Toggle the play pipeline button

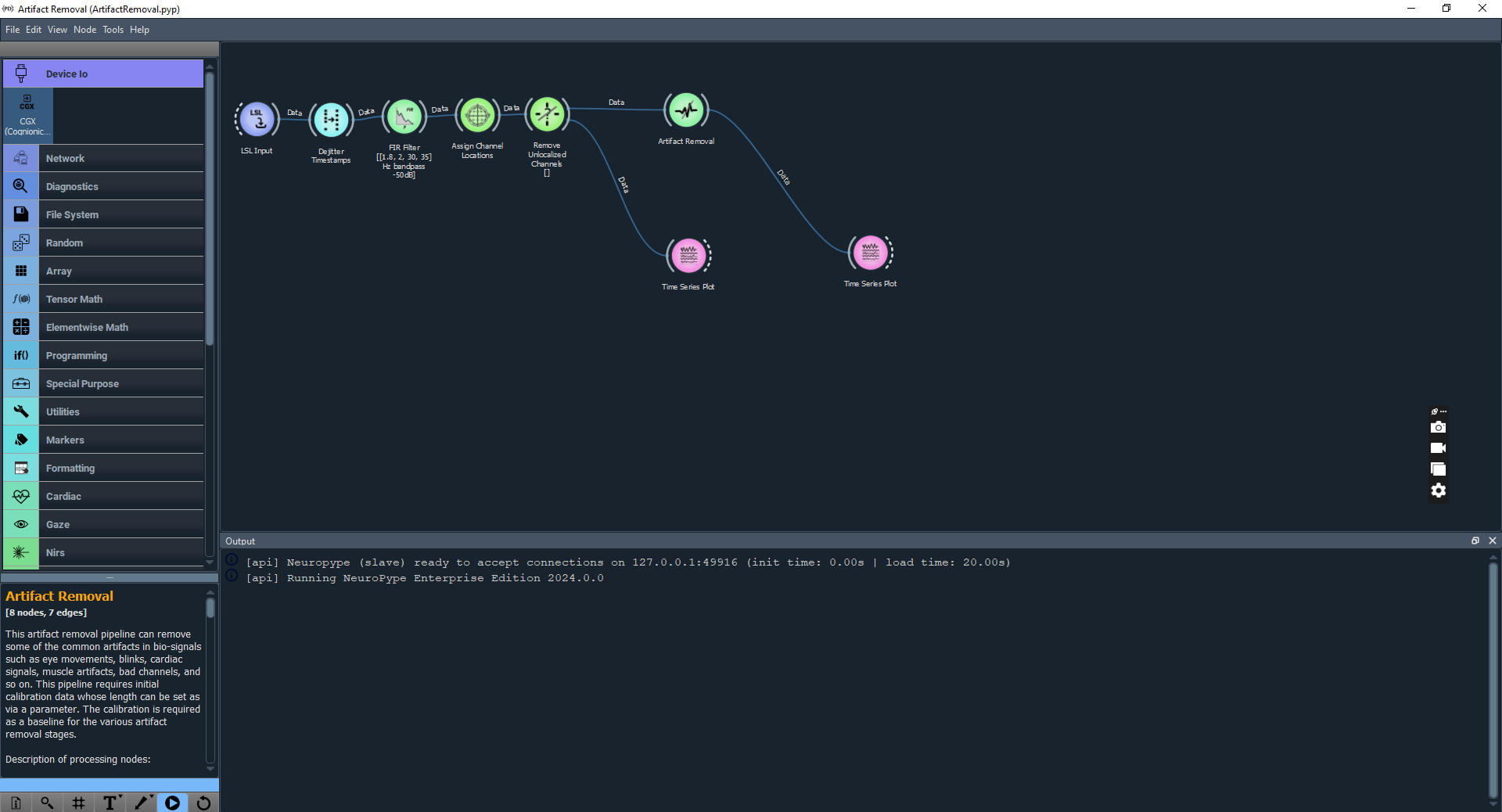172,803
